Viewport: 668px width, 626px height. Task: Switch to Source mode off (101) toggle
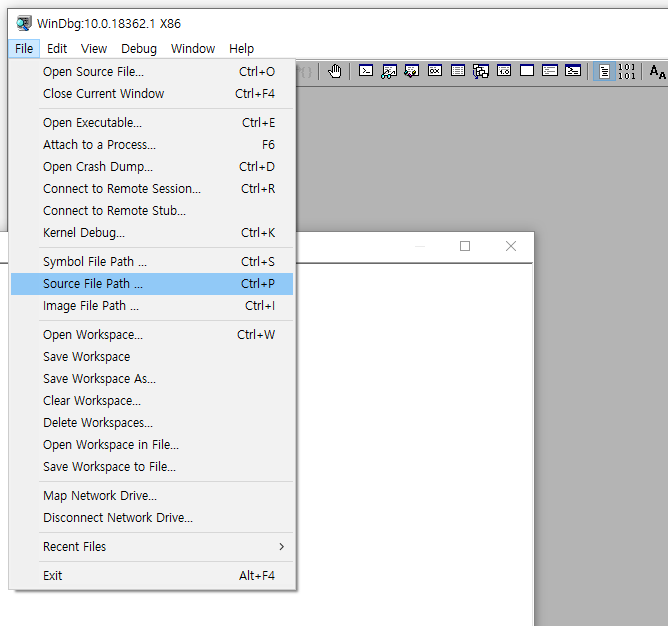tap(626, 71)
